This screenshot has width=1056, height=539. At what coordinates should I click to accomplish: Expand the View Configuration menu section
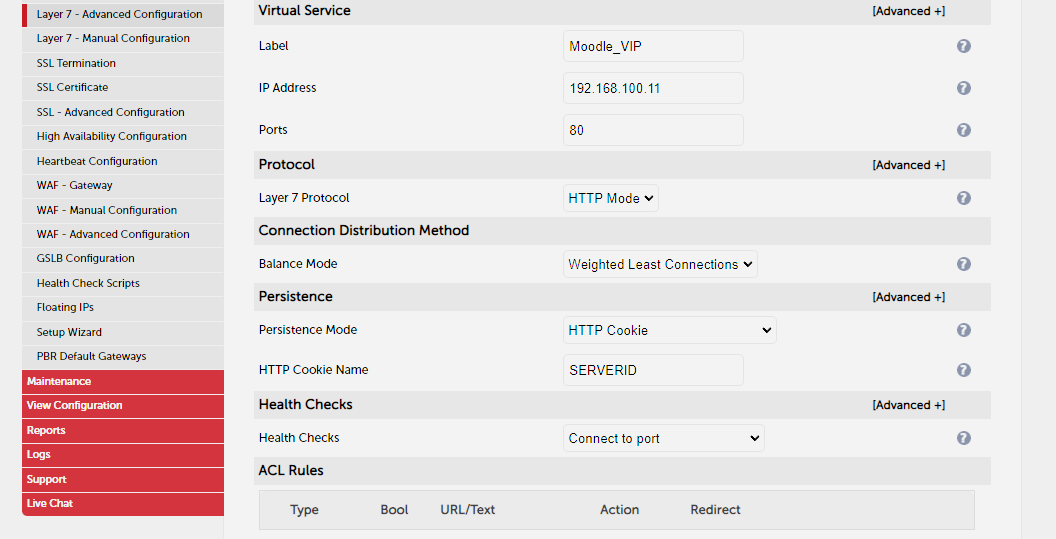point(123,406)
